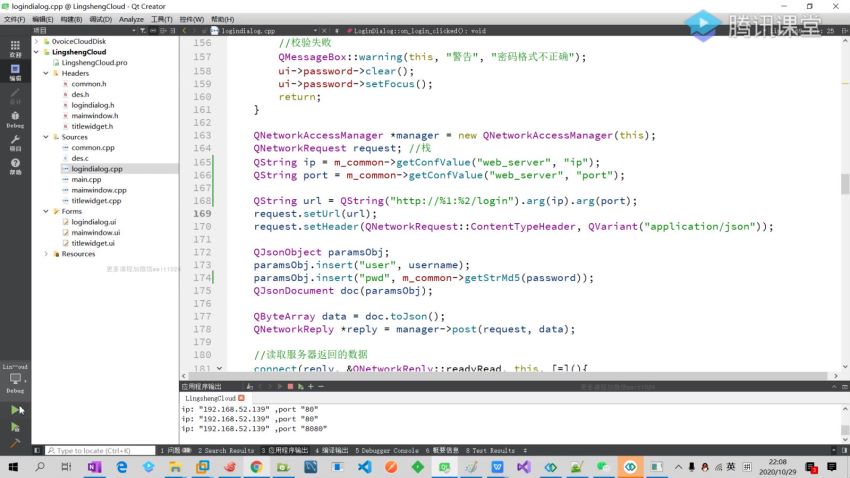Screen dimensions: 850x478
Task: Open LingshengCloud.pro project file
Action: point(94,62)
